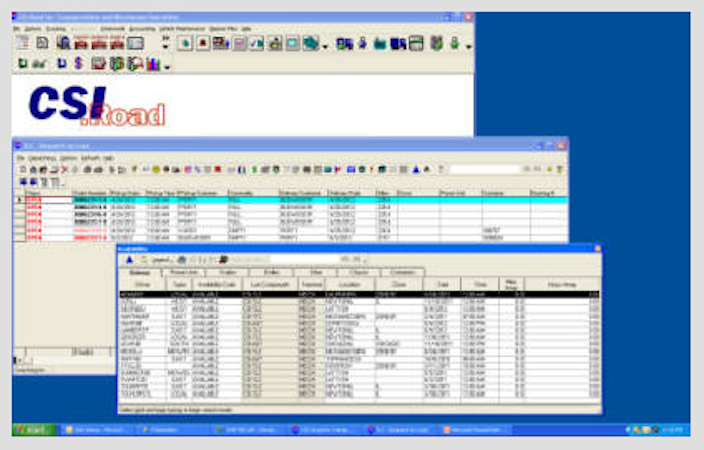Click the red stop square button in CSI toolbar

click(x=202, y=43)
